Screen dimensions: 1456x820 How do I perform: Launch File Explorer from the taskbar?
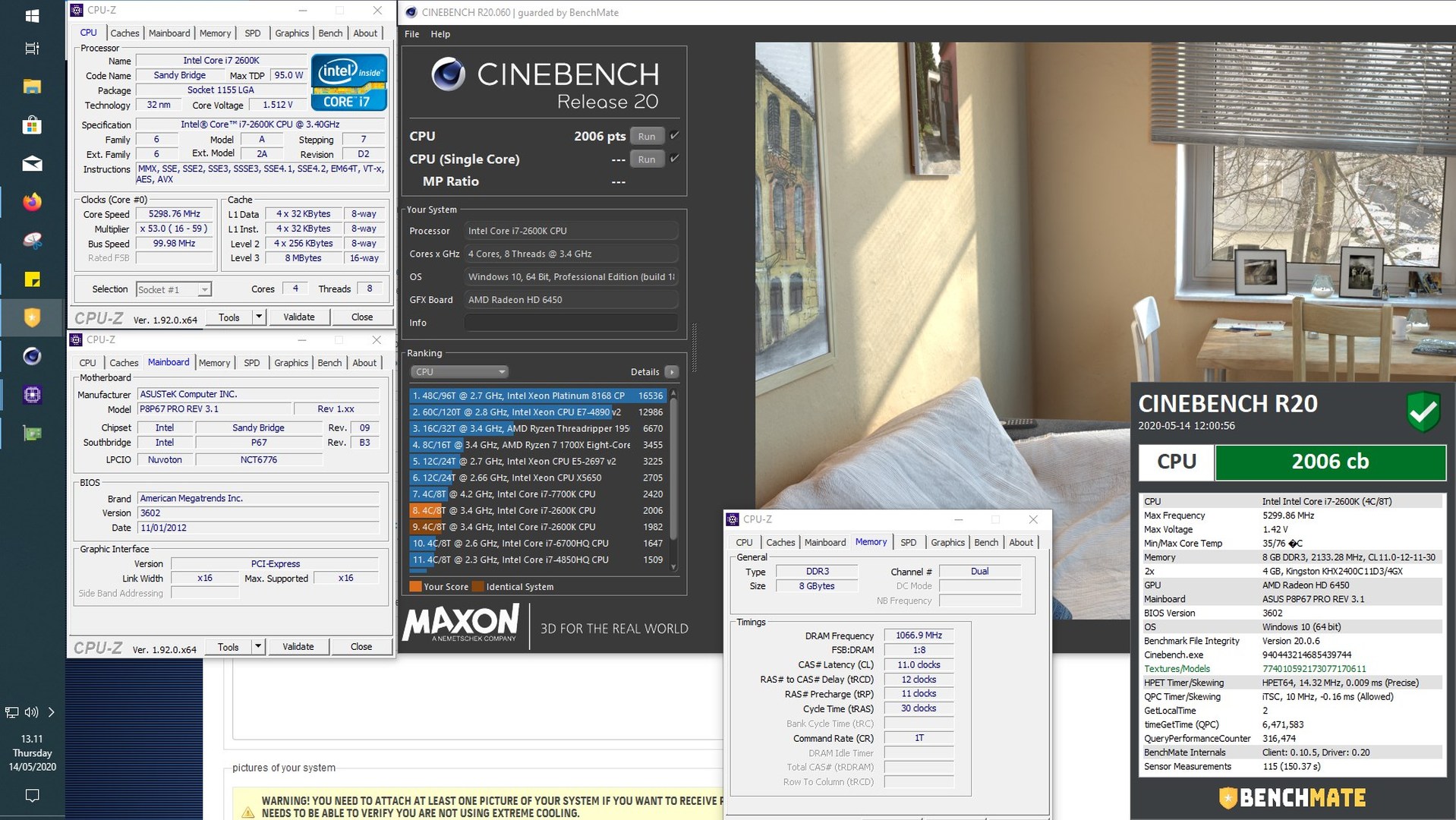click(x=32, y=87)
